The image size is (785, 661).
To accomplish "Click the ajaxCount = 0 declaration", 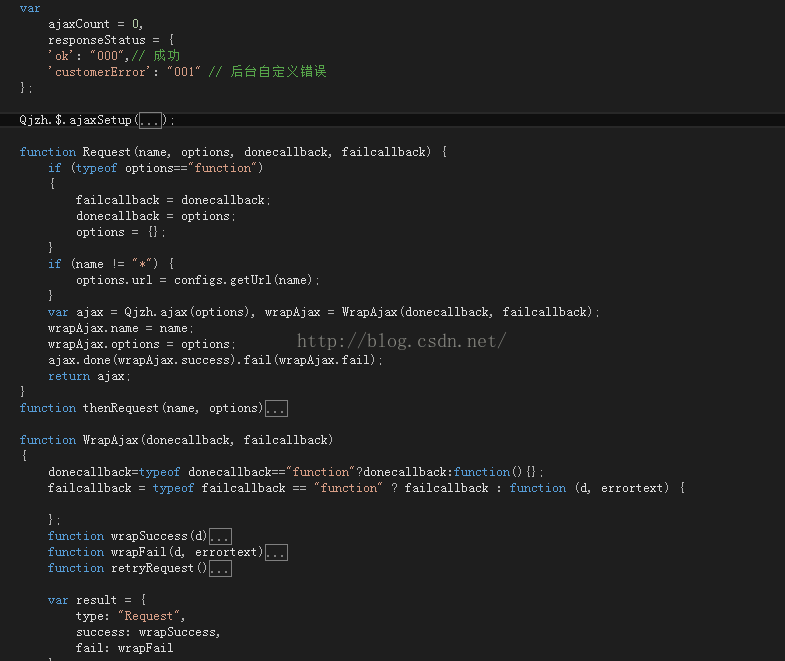I will coord(96,24).
